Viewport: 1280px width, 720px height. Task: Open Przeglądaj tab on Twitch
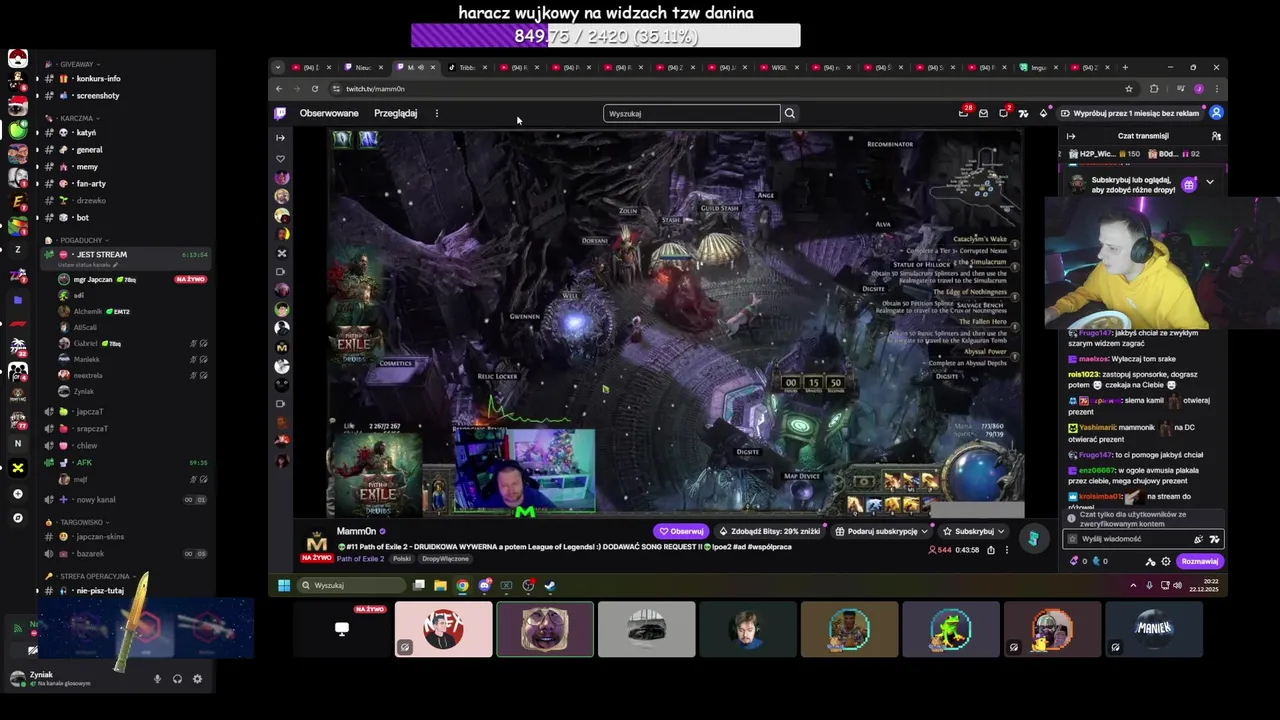395,113
